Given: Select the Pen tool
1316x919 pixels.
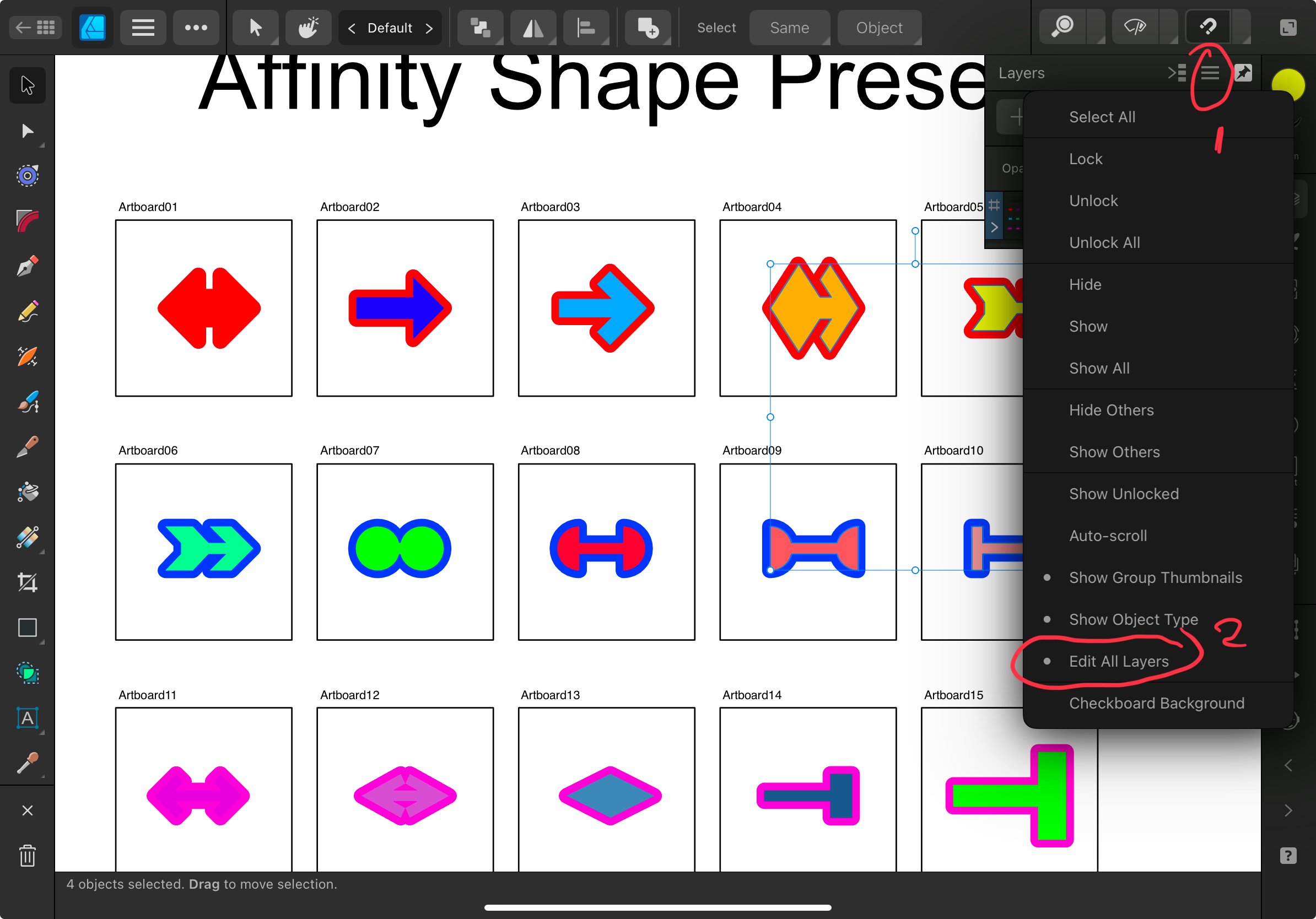Looking at the screenshot, I should (27, 265).
